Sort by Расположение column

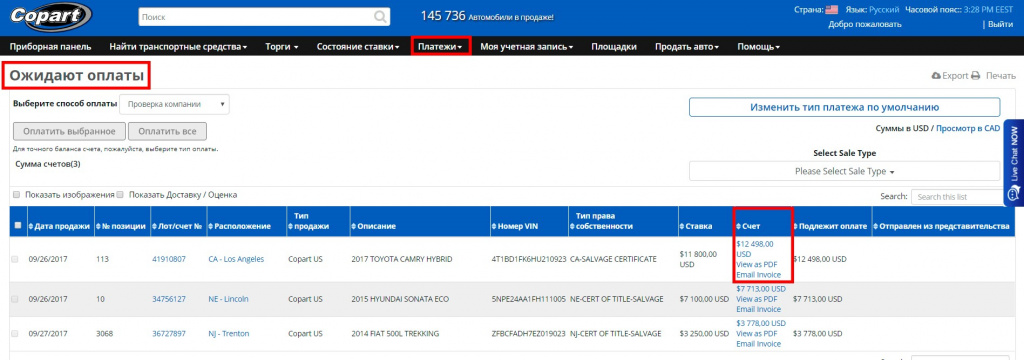point(240,226)
